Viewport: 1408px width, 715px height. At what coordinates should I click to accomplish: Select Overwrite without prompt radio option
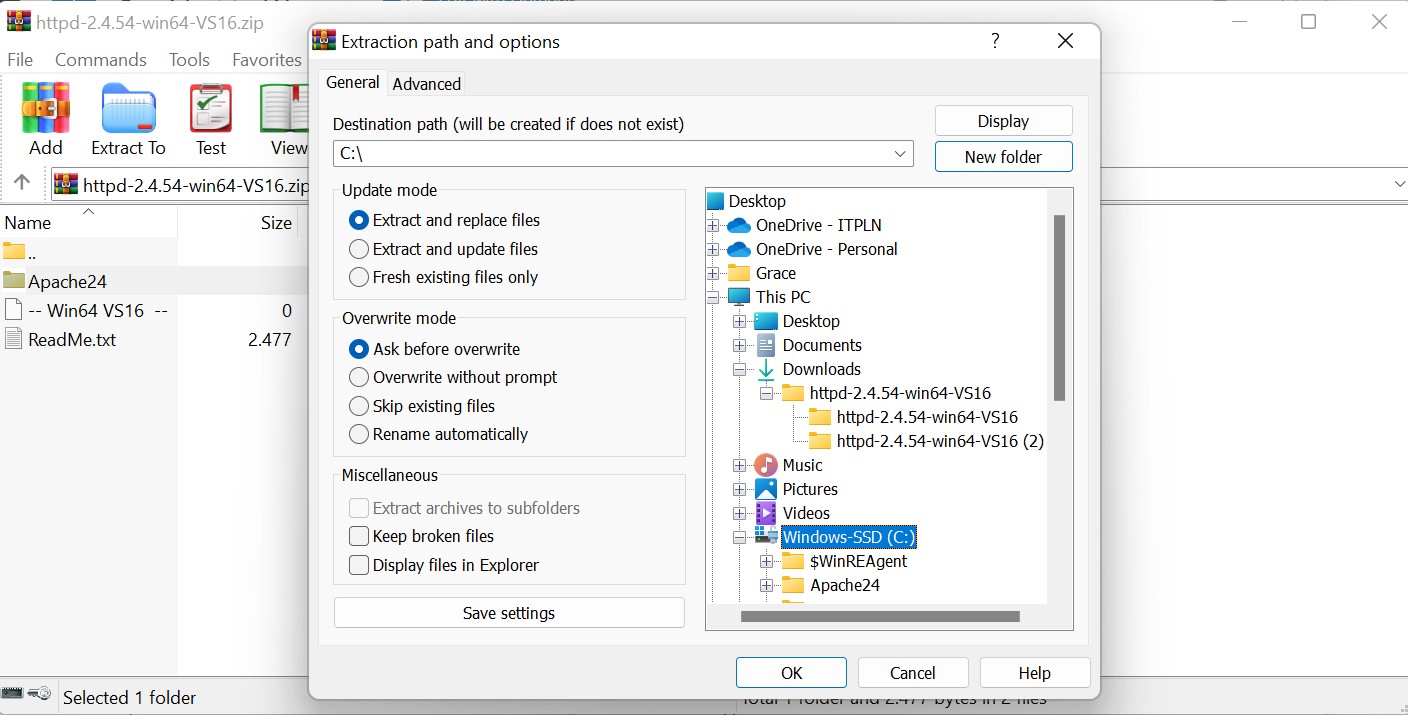click(x=359, y=377)
